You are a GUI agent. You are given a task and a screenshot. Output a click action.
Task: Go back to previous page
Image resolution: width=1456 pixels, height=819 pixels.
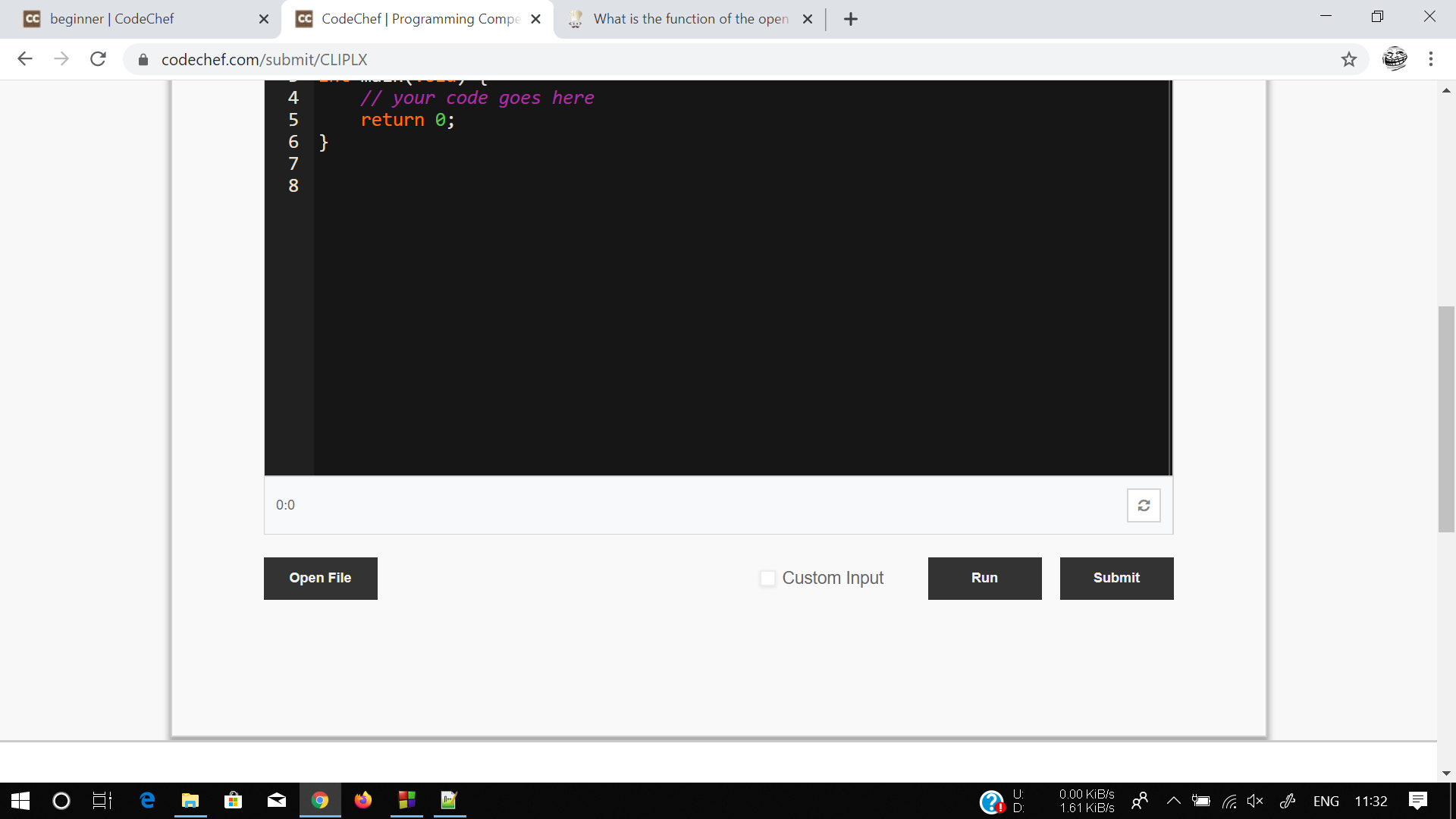pyautogui.click(x=25, y=59)
